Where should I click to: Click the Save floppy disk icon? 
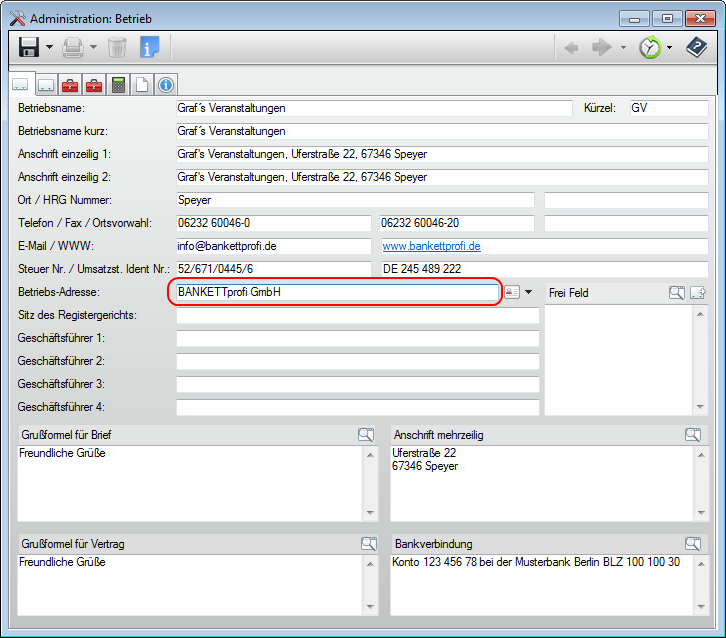click(x=28, y=47)
